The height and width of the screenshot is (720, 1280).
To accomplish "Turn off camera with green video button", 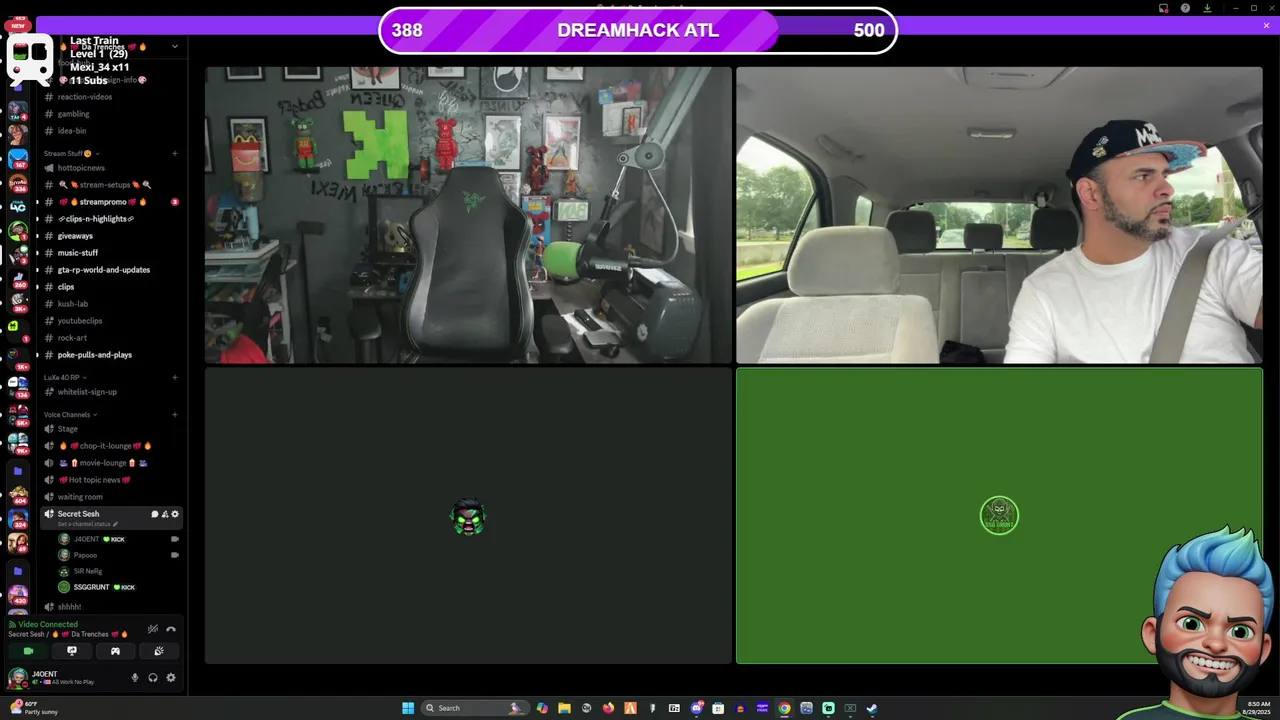I will (x=28, y=651).
